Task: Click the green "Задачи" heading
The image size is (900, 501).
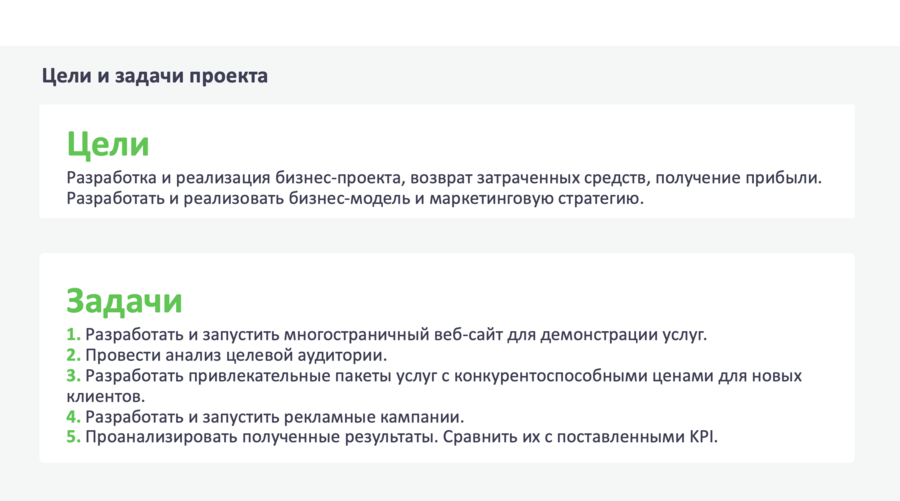Action: tap(124, 300)
